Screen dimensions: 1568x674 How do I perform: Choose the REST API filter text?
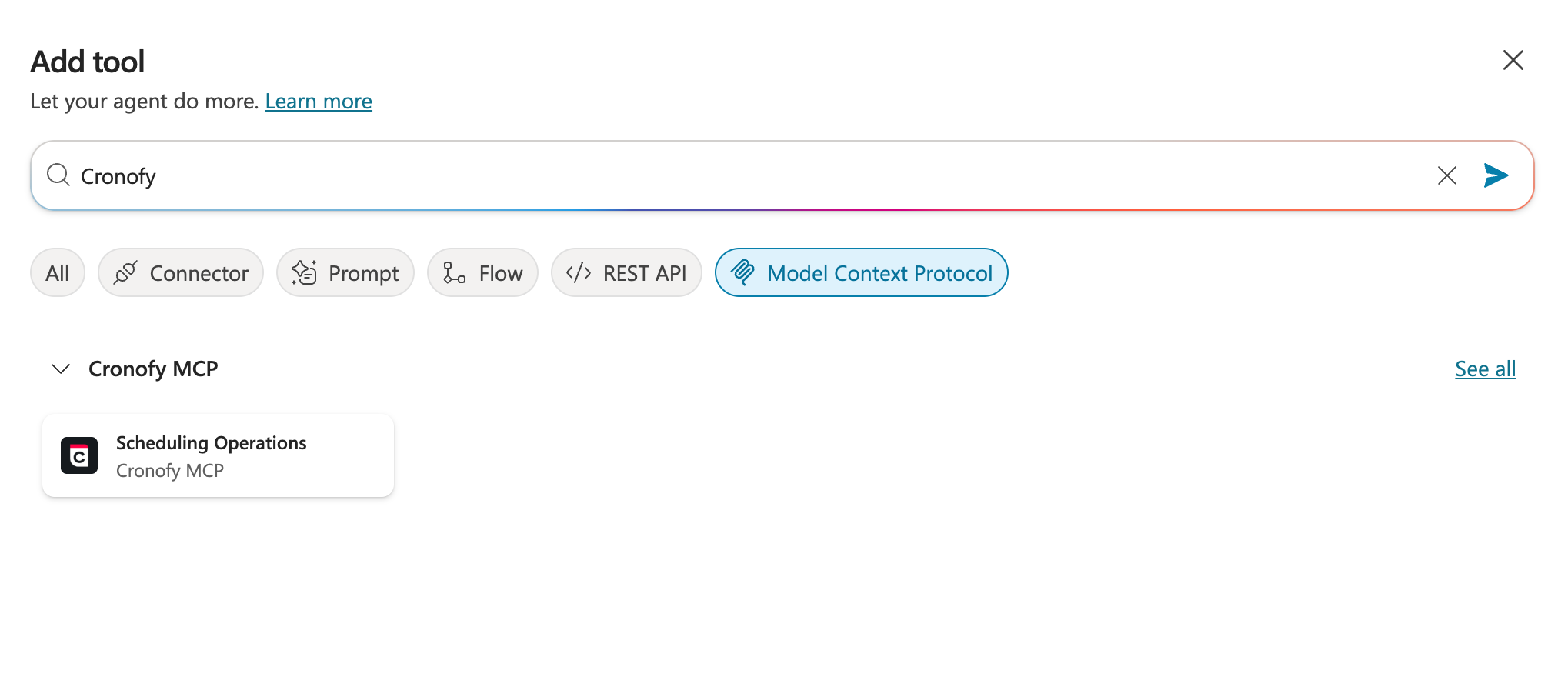pos(644,273)
